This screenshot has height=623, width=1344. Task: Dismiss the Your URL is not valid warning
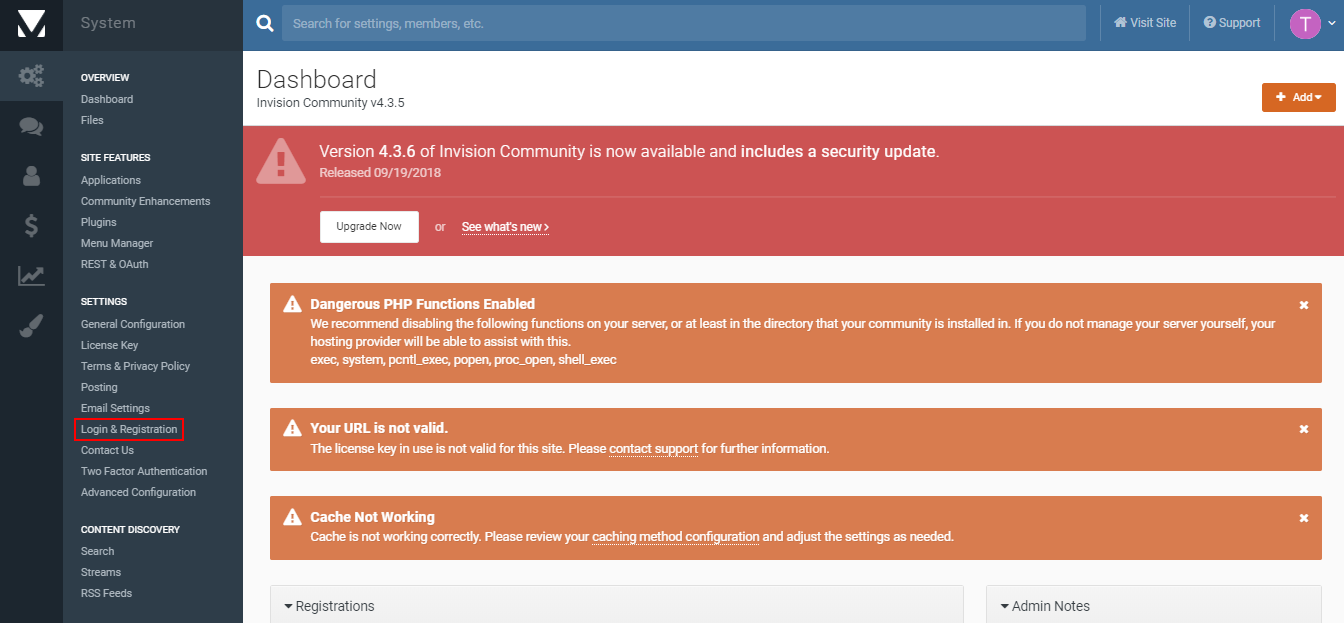(1303, 429)
